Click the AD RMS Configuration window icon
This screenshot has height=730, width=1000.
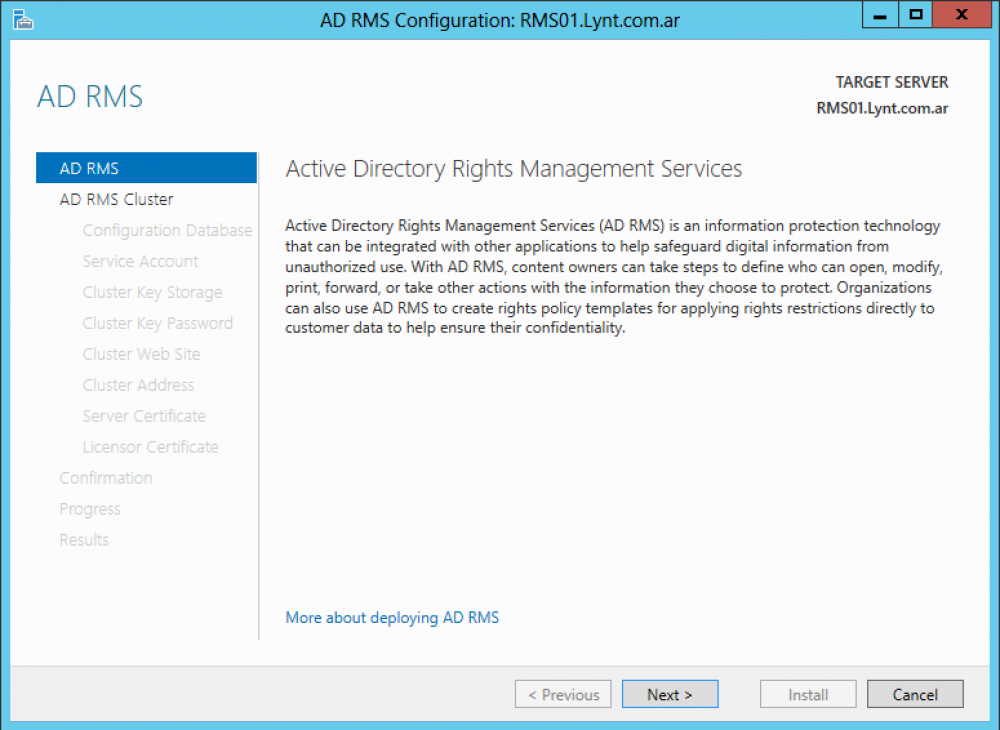click(x=22, y=20)
